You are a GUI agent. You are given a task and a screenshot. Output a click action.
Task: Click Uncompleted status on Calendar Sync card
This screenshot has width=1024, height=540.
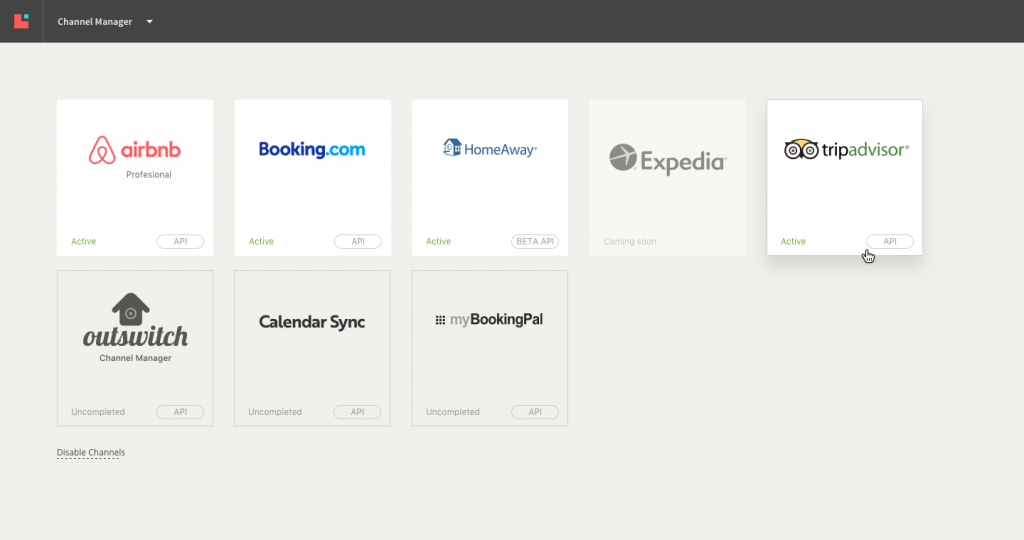point(275,412)
